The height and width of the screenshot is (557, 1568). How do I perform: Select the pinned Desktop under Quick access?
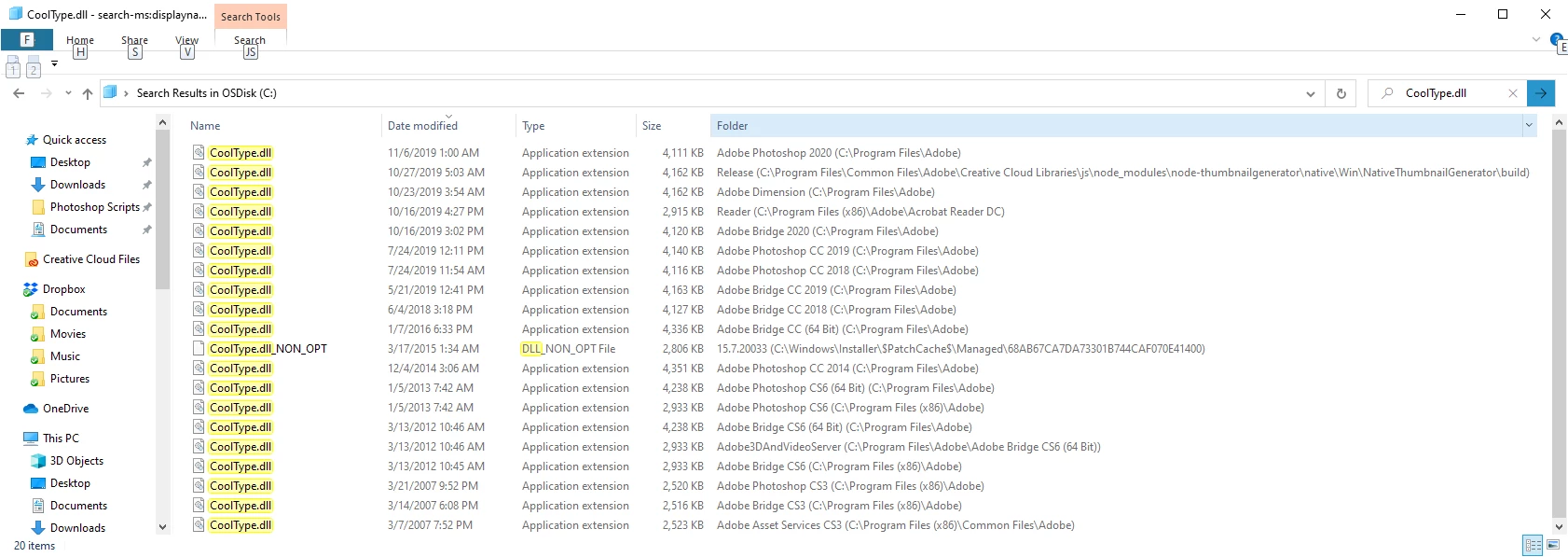[x=70, y=162]
